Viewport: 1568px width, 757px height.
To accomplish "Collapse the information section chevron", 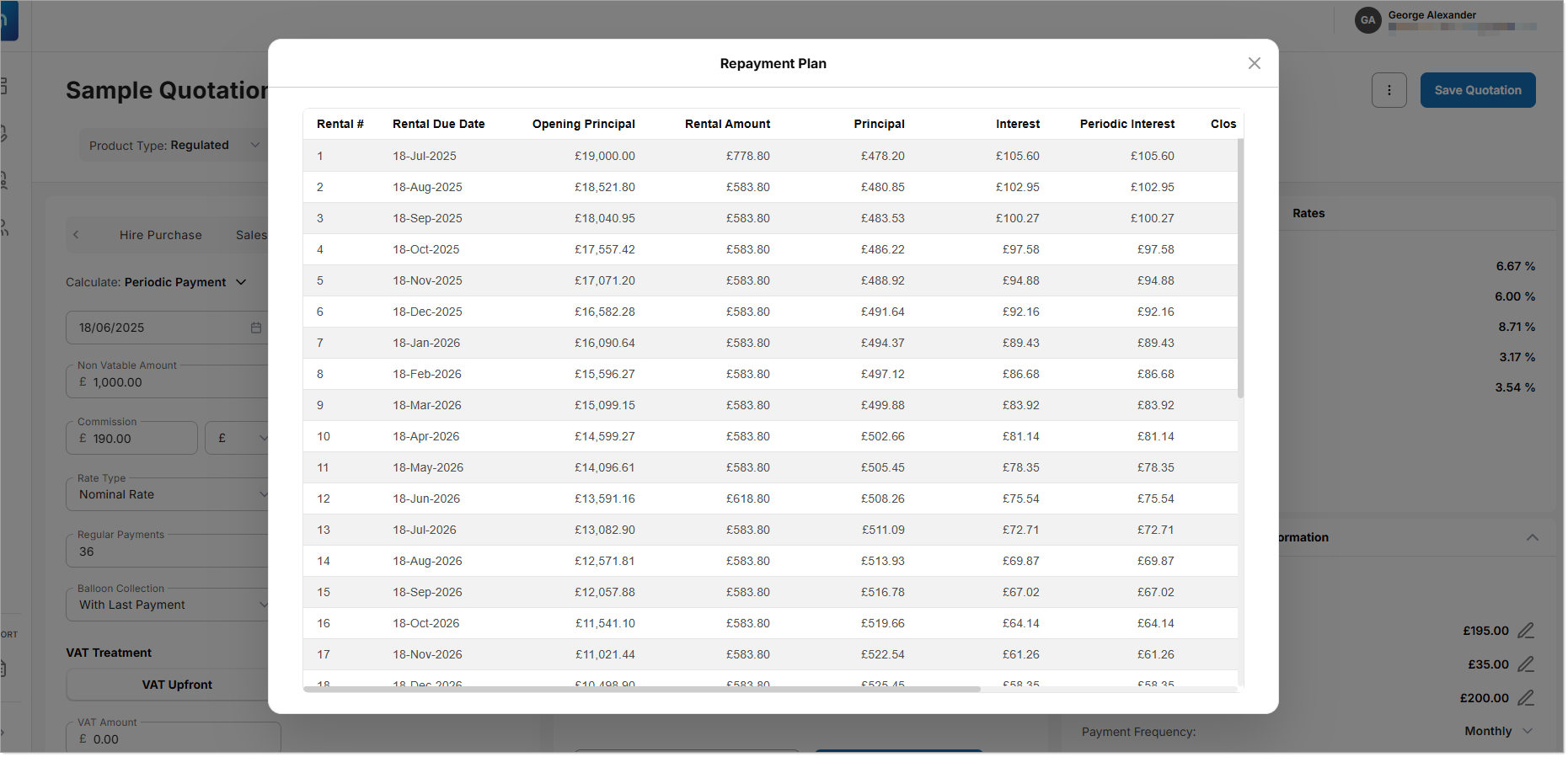I will coord(1532,537).
